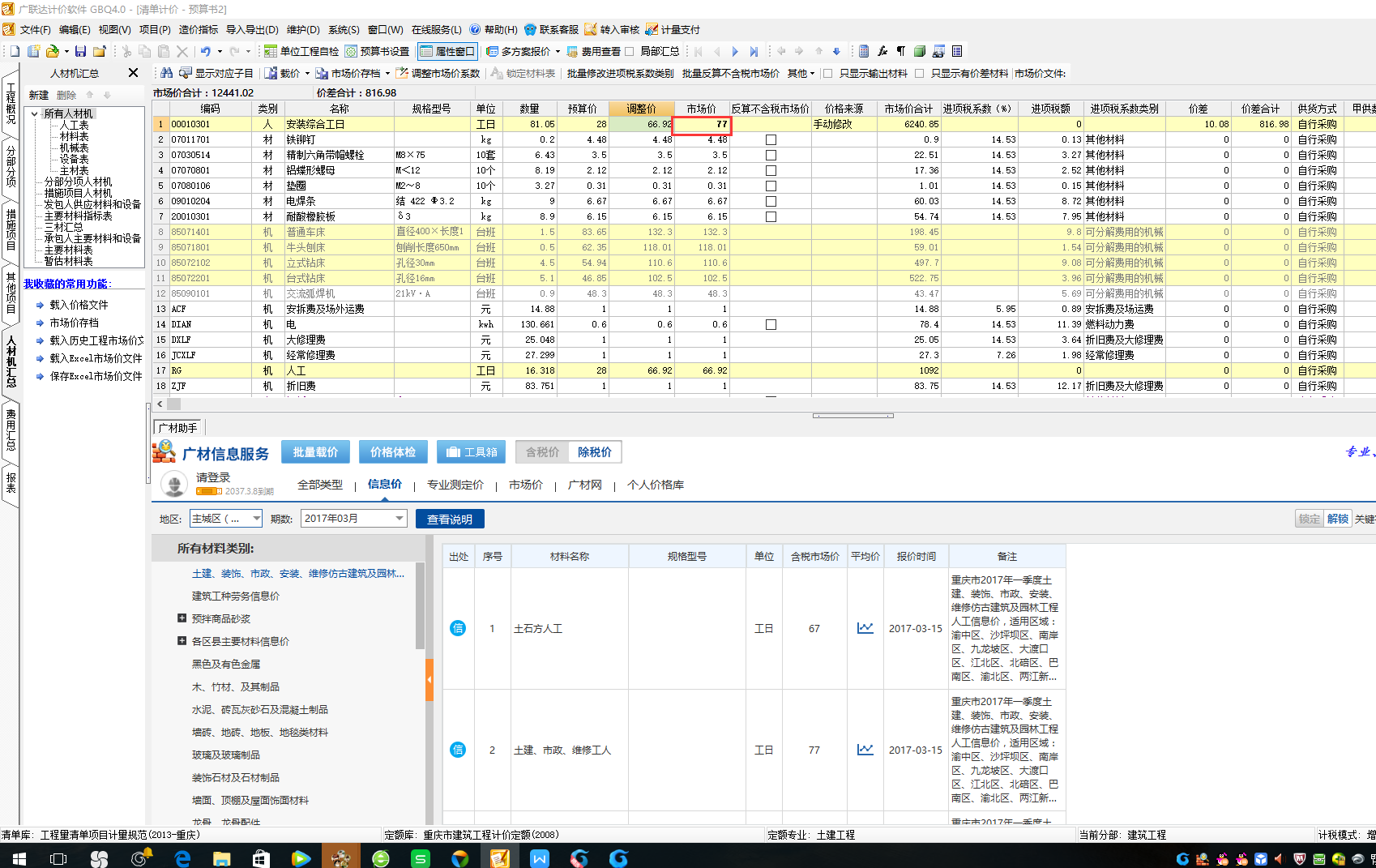Tick 反算不含税市场价 checkbox for 铝蝶形螺母
The image size is (1376, 868).
pyautogui.click(x=771, y=170)
